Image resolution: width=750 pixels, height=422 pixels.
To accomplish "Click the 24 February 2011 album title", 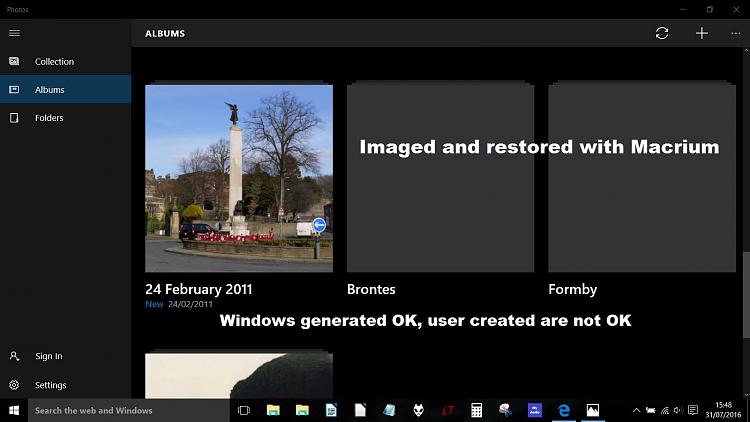I will click(199, 289).
